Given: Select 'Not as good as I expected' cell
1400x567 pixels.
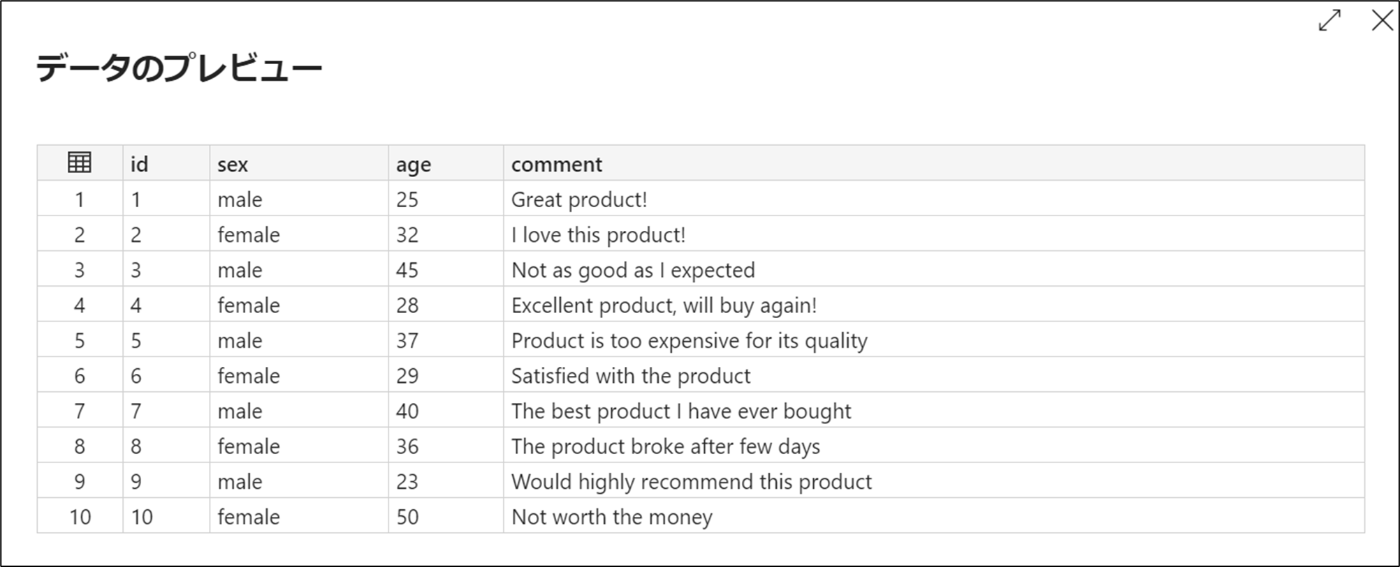Looking at the screenshot, I should coord(934,269).
